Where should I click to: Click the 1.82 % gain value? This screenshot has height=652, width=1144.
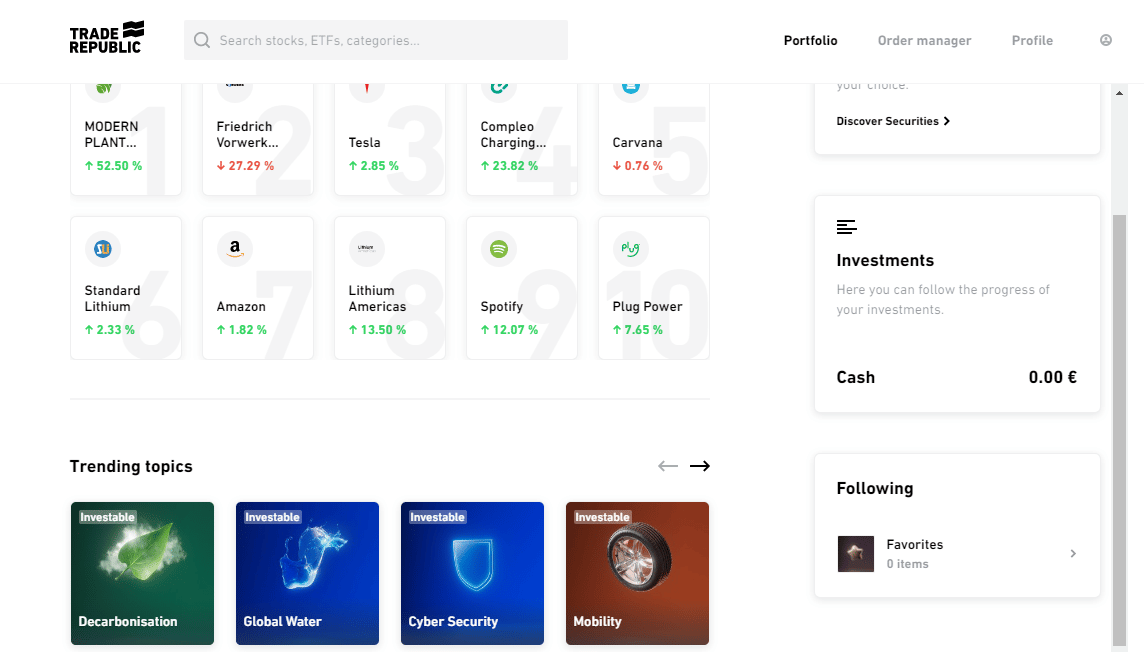[x=241, y=330]
